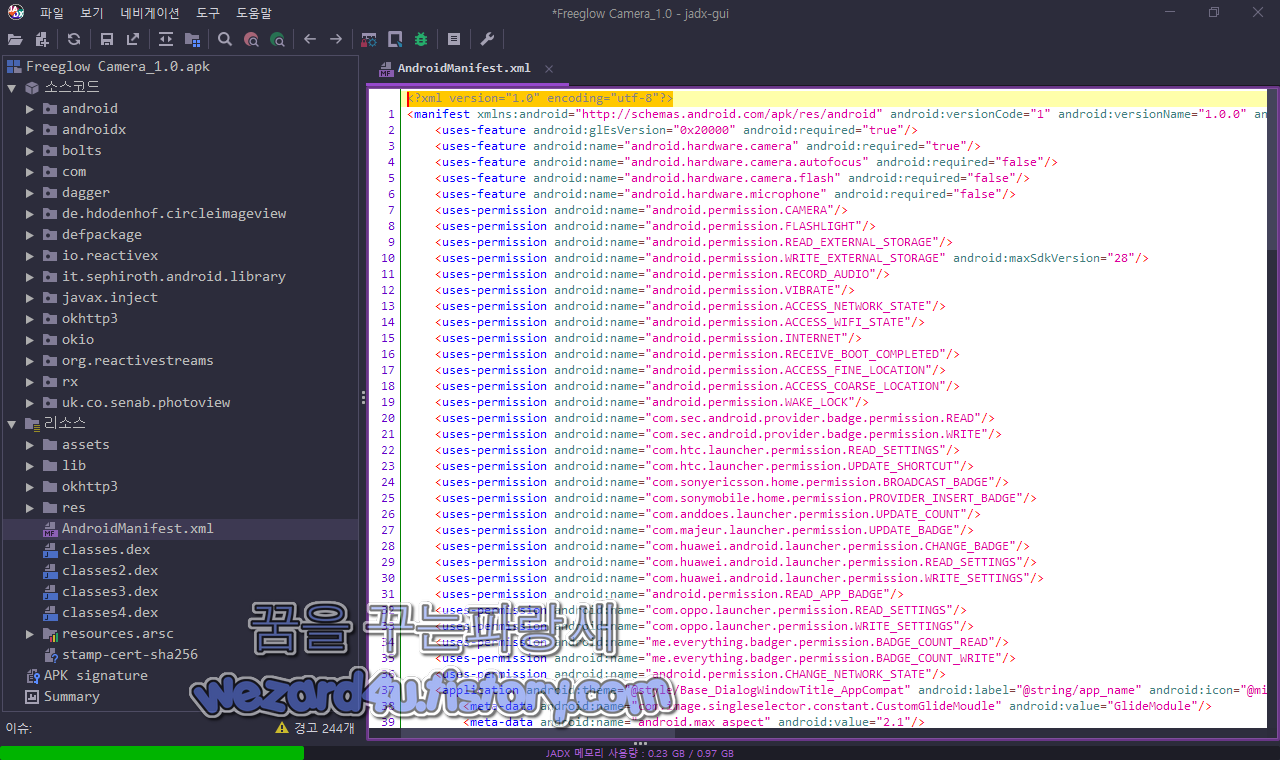Expand the android package

click(30, 108)
